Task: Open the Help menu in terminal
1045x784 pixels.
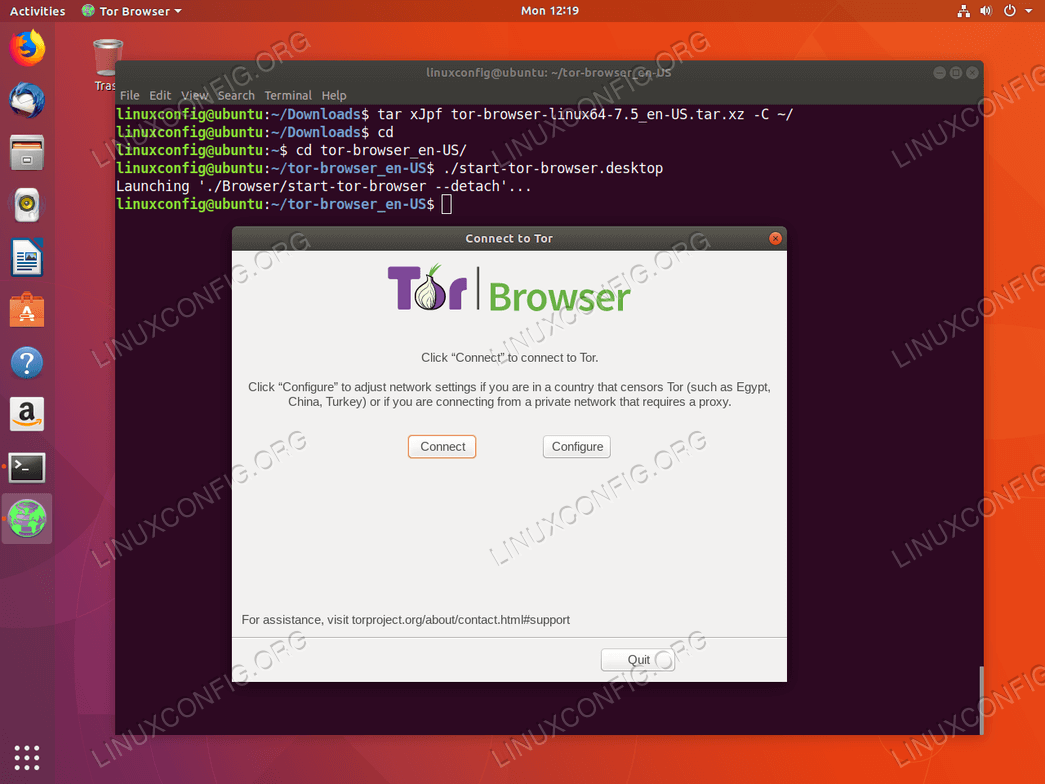Action: pyautogui.click(x=334, y=95)
